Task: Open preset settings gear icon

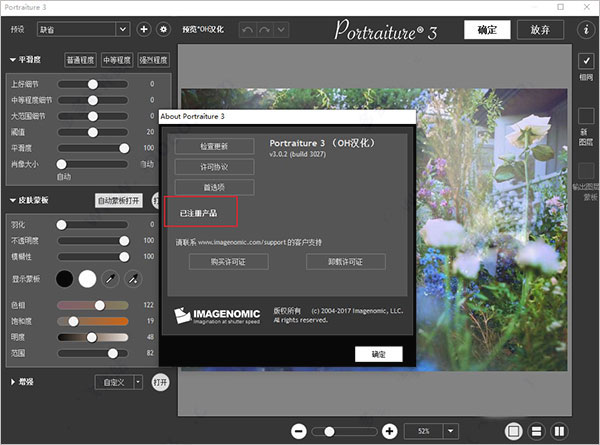Action: (x=163, y=30)
